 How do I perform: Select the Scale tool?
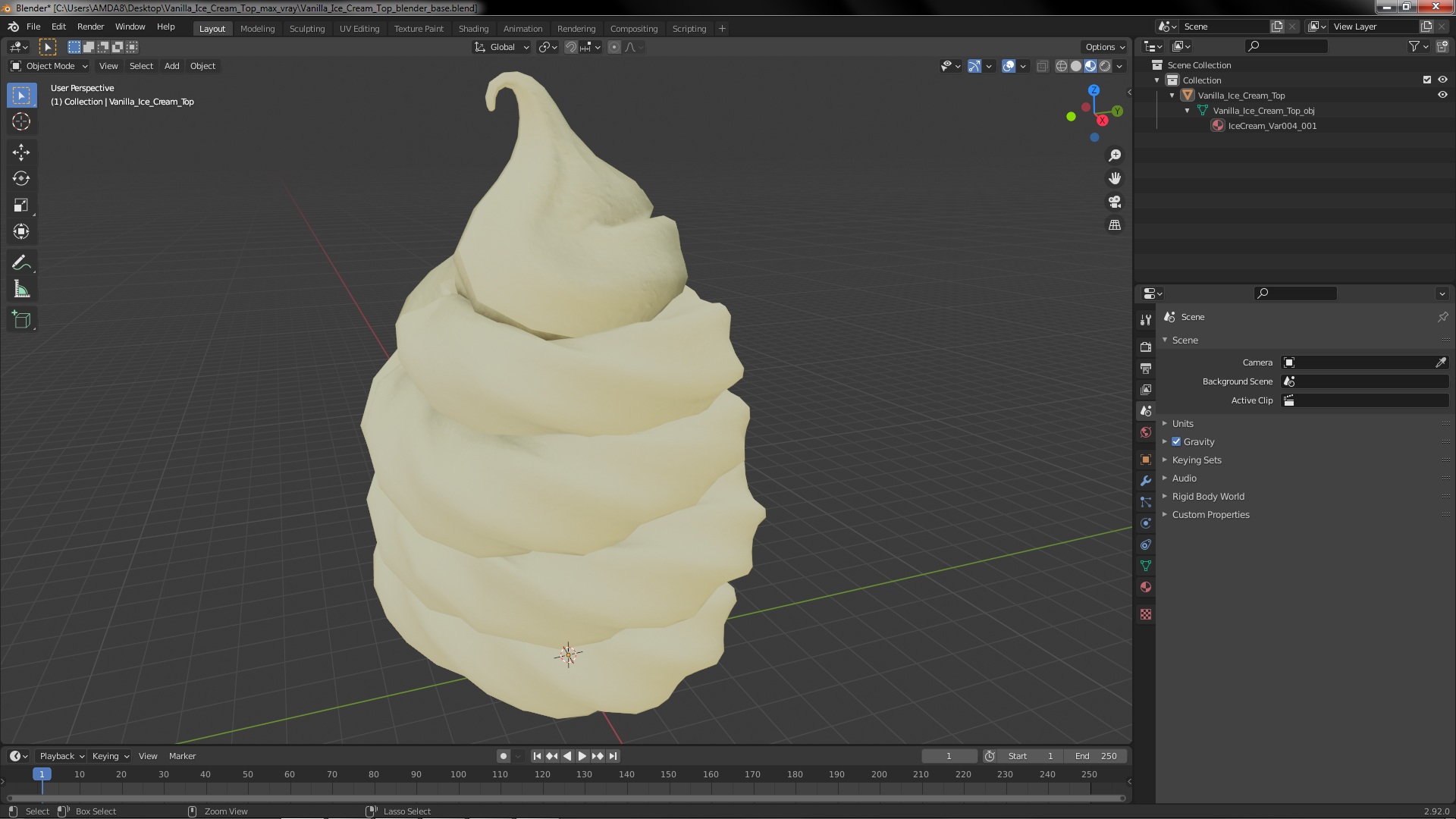coord(21,206)
